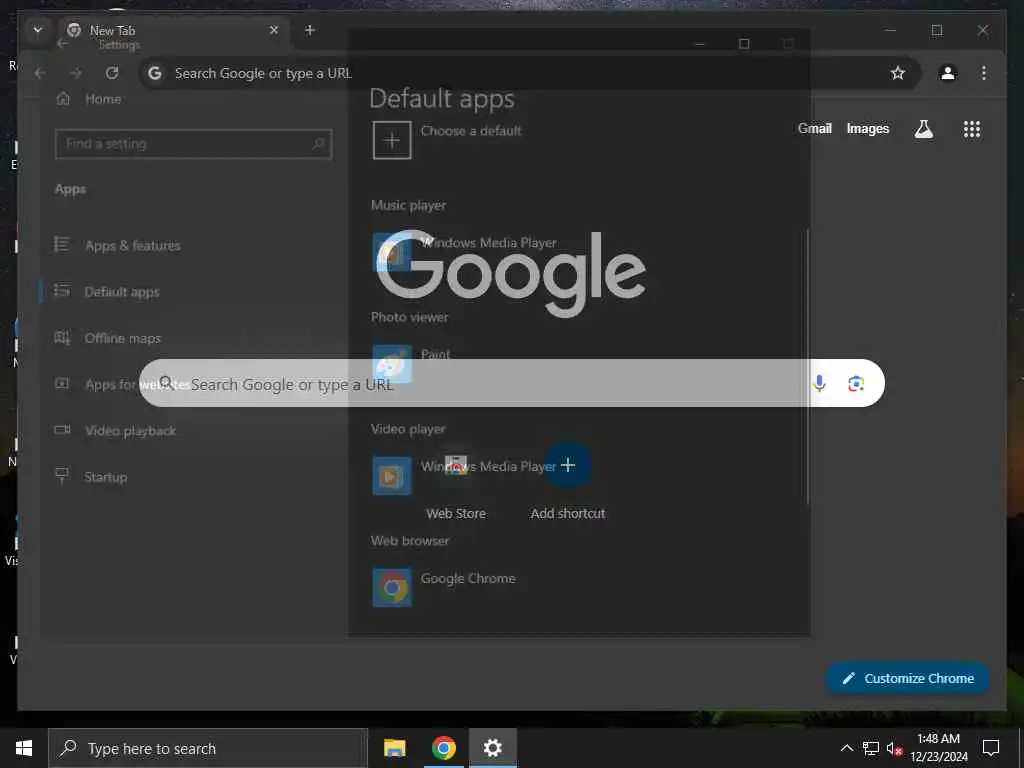Click Chrome's forward navigation arrow
The width and height of the screenshot is (1024, 768).
(76, 73)
